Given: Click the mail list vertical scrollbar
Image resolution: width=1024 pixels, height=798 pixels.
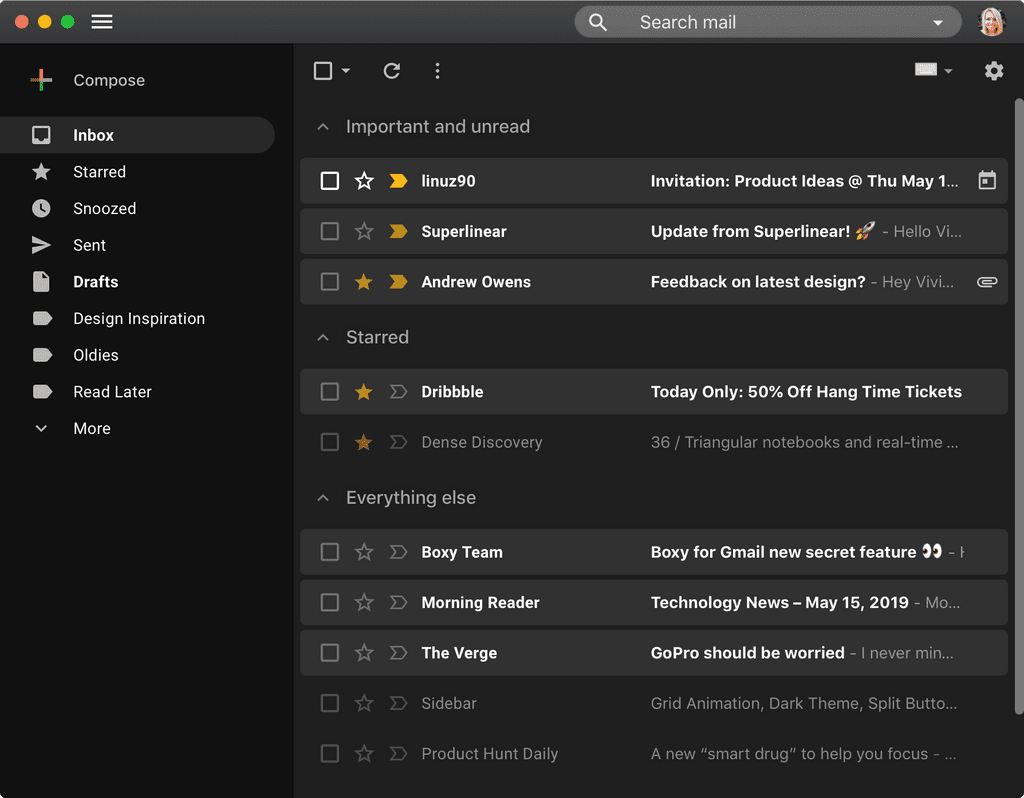Looking at the screenshot, I should [x=1019, y=405].
